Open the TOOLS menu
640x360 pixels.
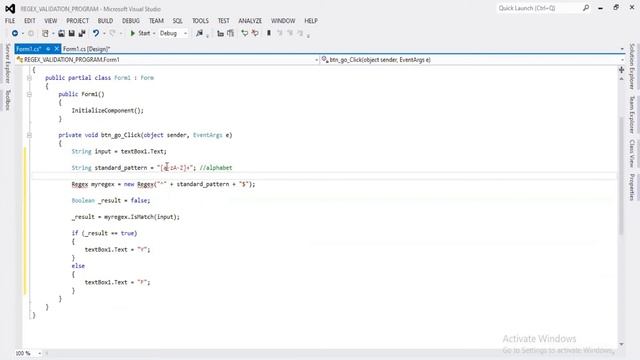click(x=200, y=20)
